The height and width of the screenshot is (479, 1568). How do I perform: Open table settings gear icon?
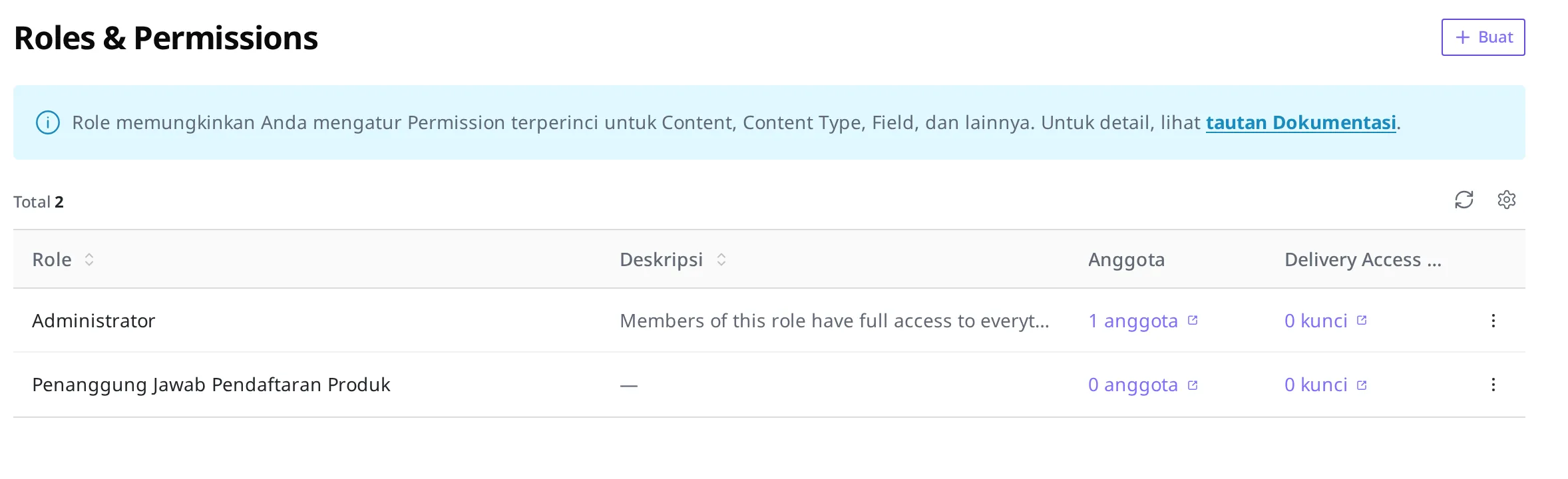(x=1506, y=200)
